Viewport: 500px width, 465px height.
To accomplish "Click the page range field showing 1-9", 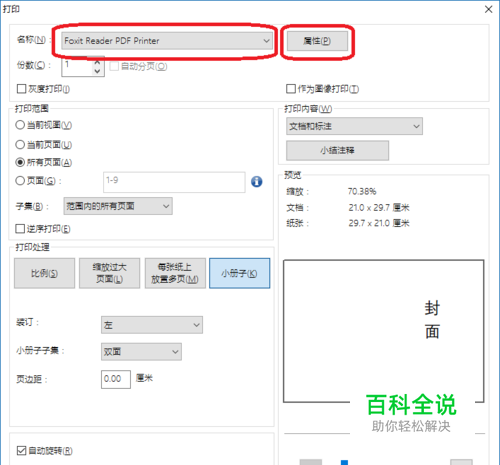I will [174, 182].
